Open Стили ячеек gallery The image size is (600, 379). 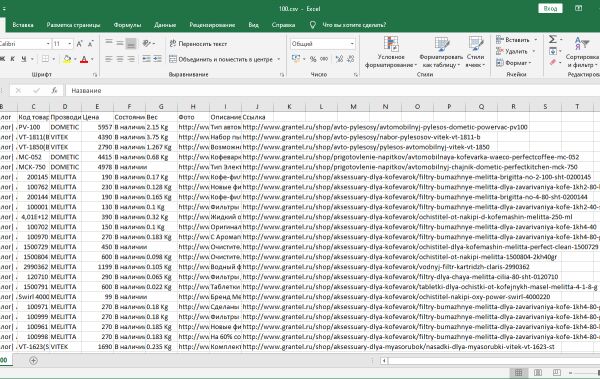(475, 52)
